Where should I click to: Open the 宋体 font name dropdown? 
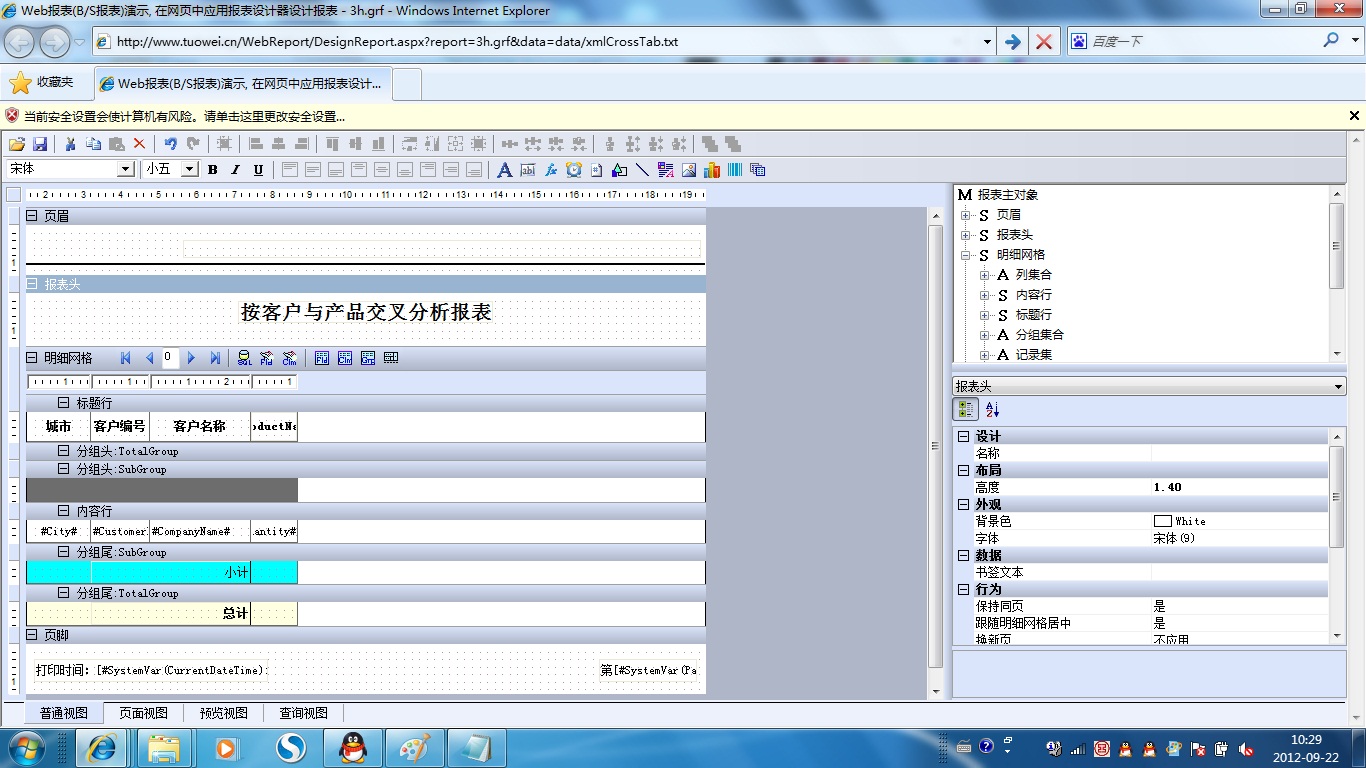(126, 169)
